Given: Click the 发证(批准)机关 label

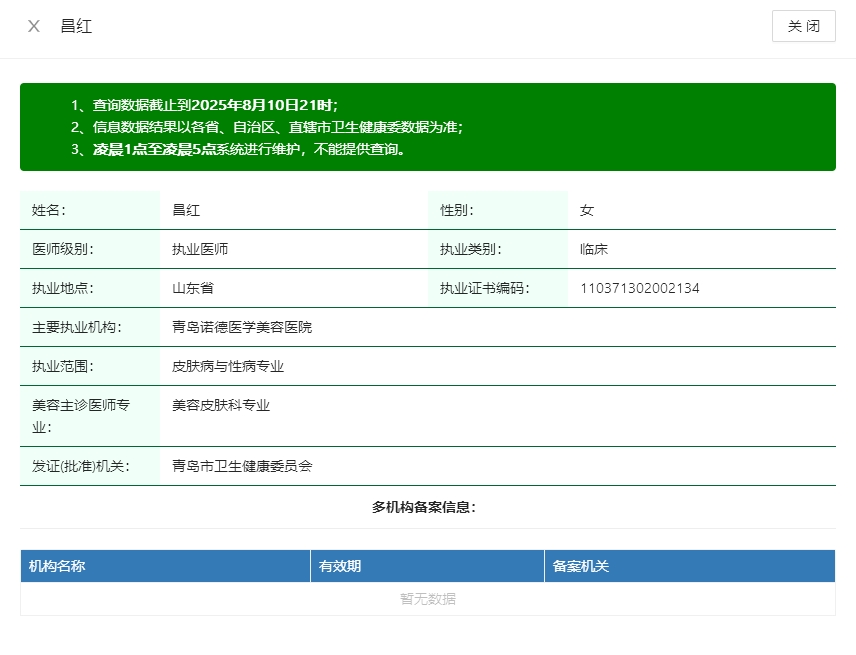Looking at the screenshot, I should 81,466.
